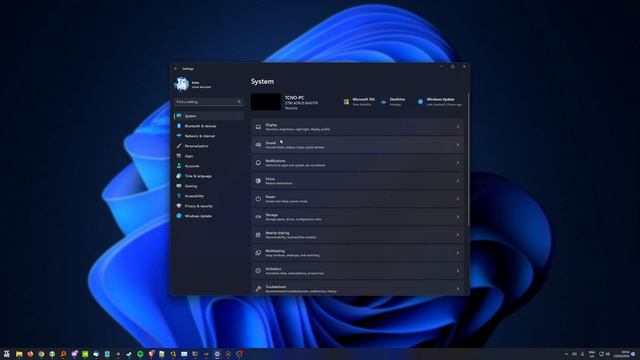The width and height of the screenshot is (640, 360).
Task: Open the Microsoft 365 card
Action: click(359, 102)
